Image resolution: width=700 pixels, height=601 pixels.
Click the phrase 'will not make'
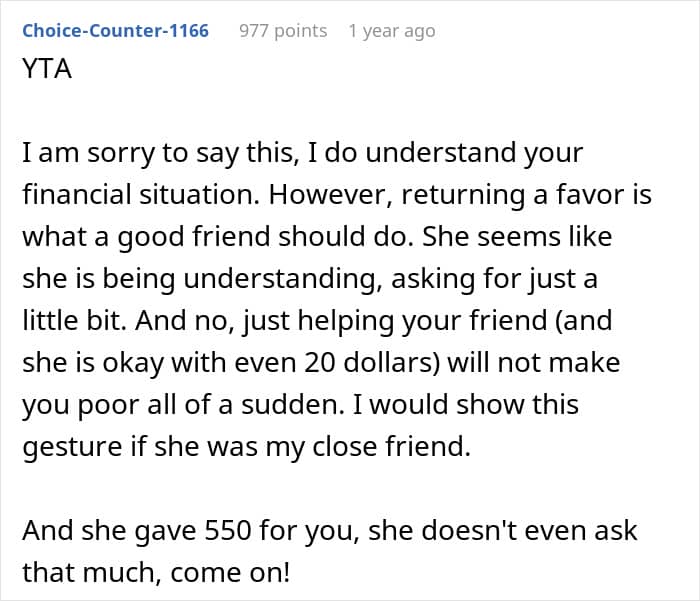point(533,363)
